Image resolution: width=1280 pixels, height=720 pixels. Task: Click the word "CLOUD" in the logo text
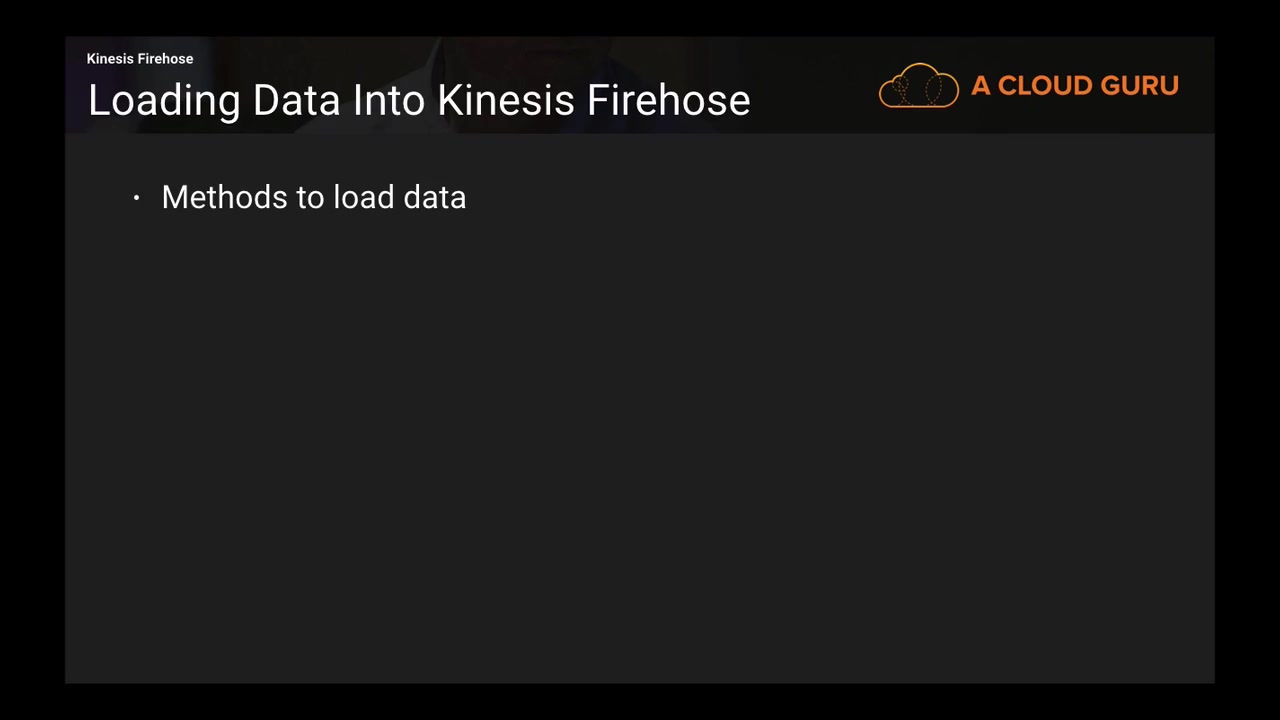1038,86
